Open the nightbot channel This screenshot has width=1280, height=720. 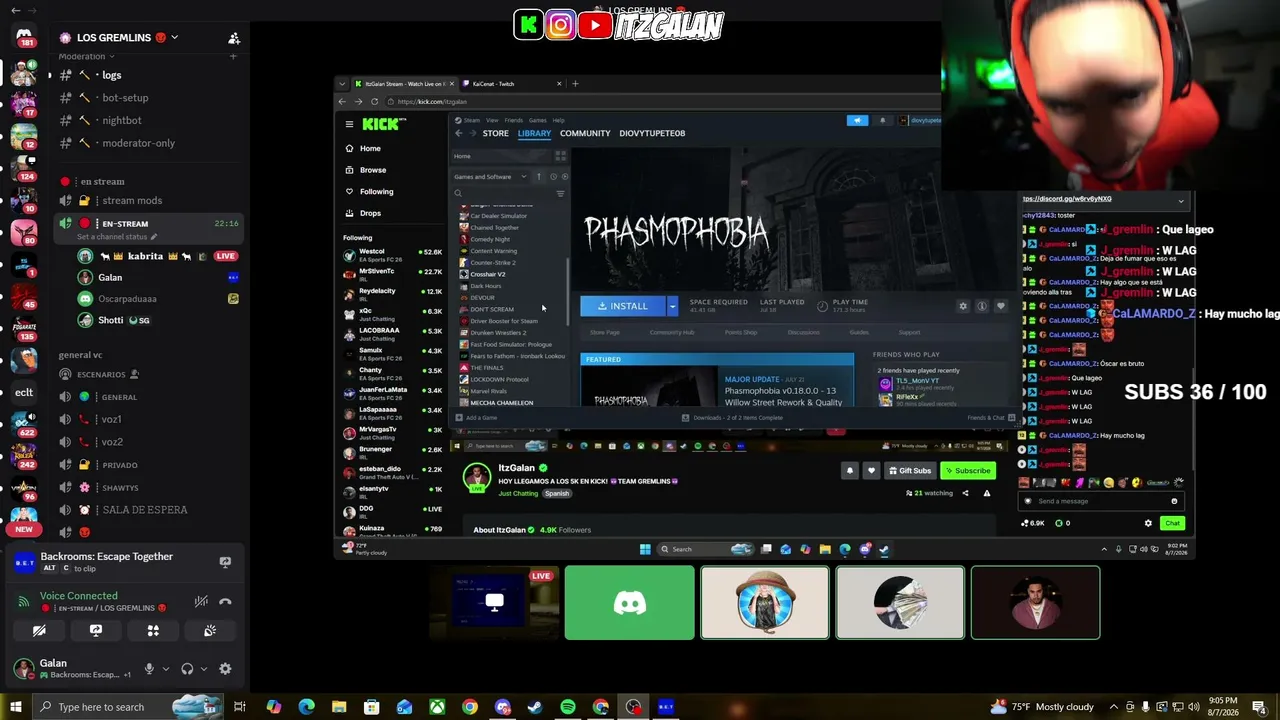coord(148,120)
